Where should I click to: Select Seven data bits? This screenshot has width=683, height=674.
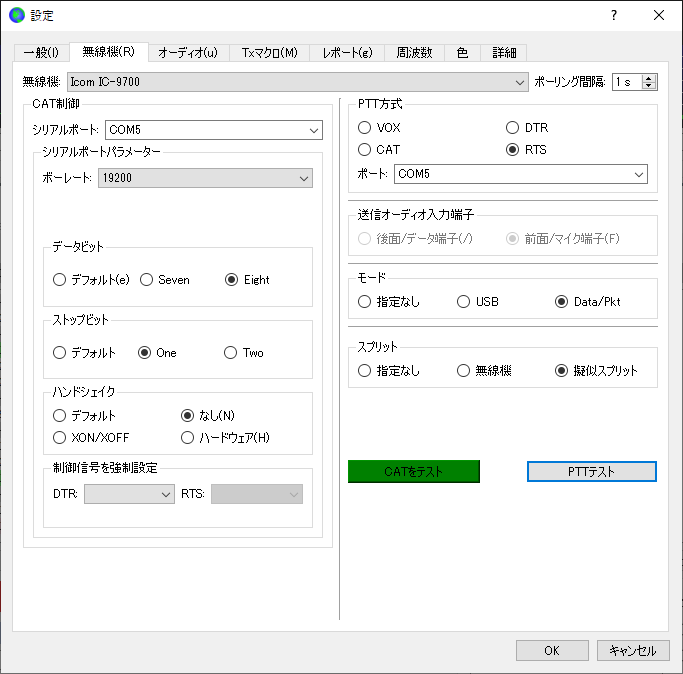(x=165, y=279)
